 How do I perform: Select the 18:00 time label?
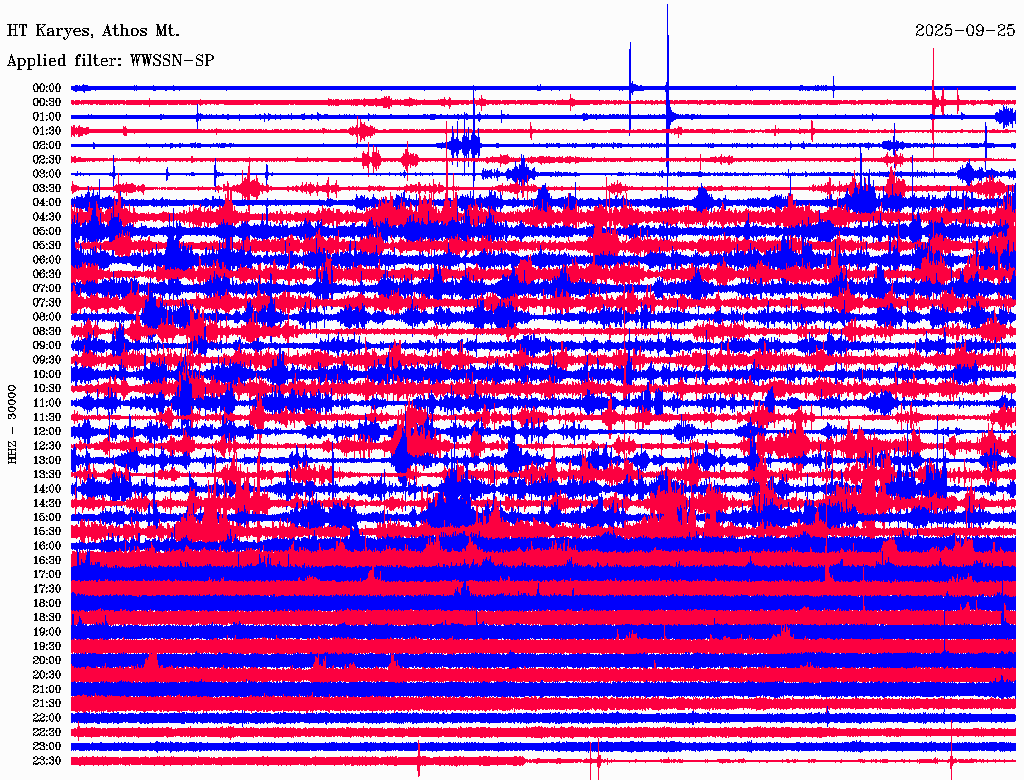click(x=46, y=604)
